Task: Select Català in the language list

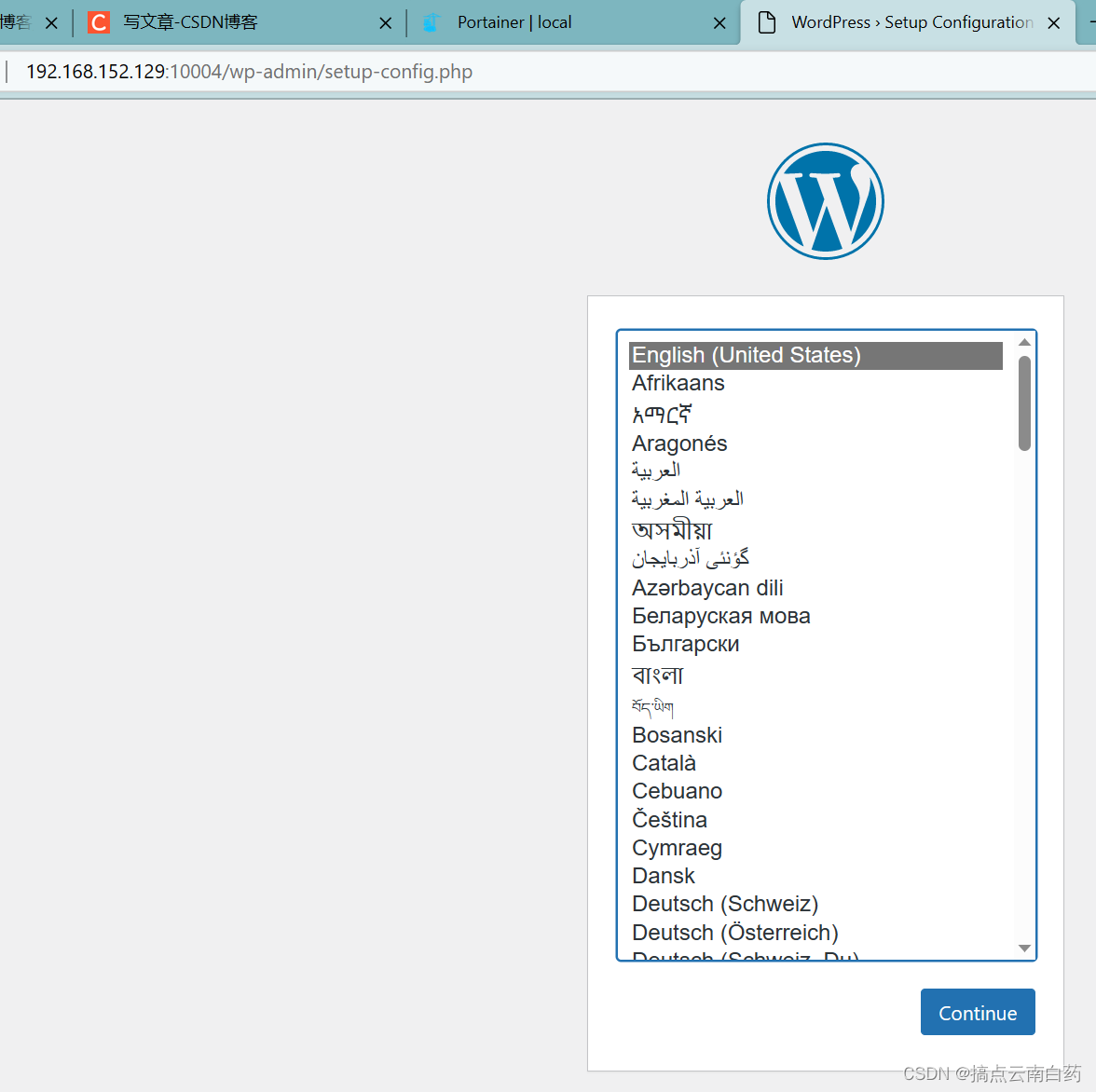Action: (815, 763)
